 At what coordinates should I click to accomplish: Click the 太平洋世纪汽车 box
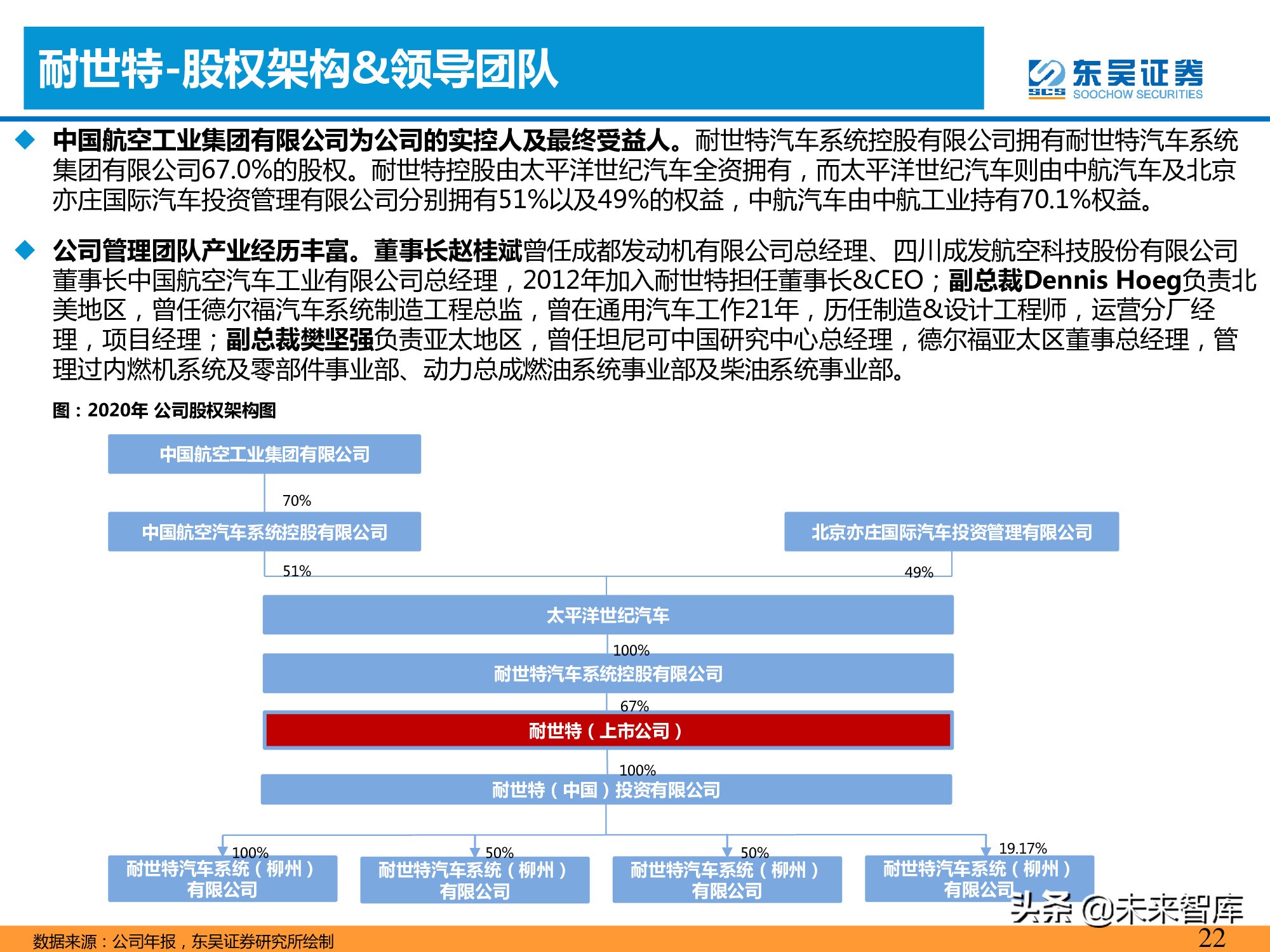point(608,615)
